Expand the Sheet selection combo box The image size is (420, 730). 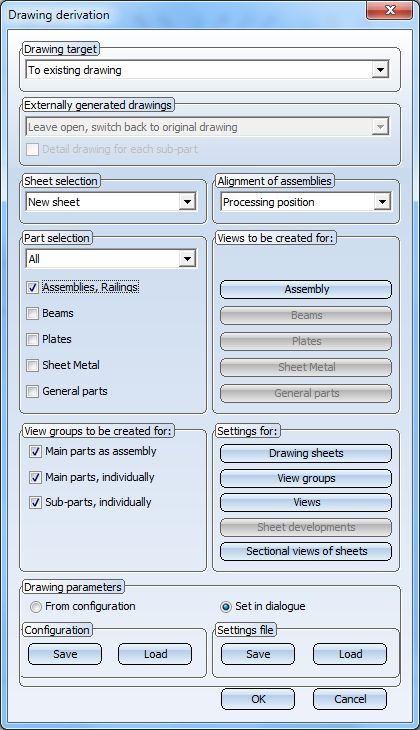(111, 202)
